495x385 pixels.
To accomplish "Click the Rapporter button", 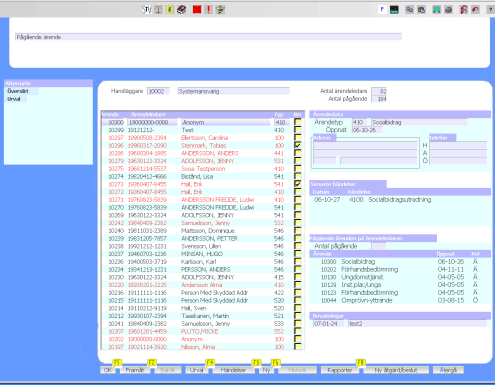I will [340, 370].
